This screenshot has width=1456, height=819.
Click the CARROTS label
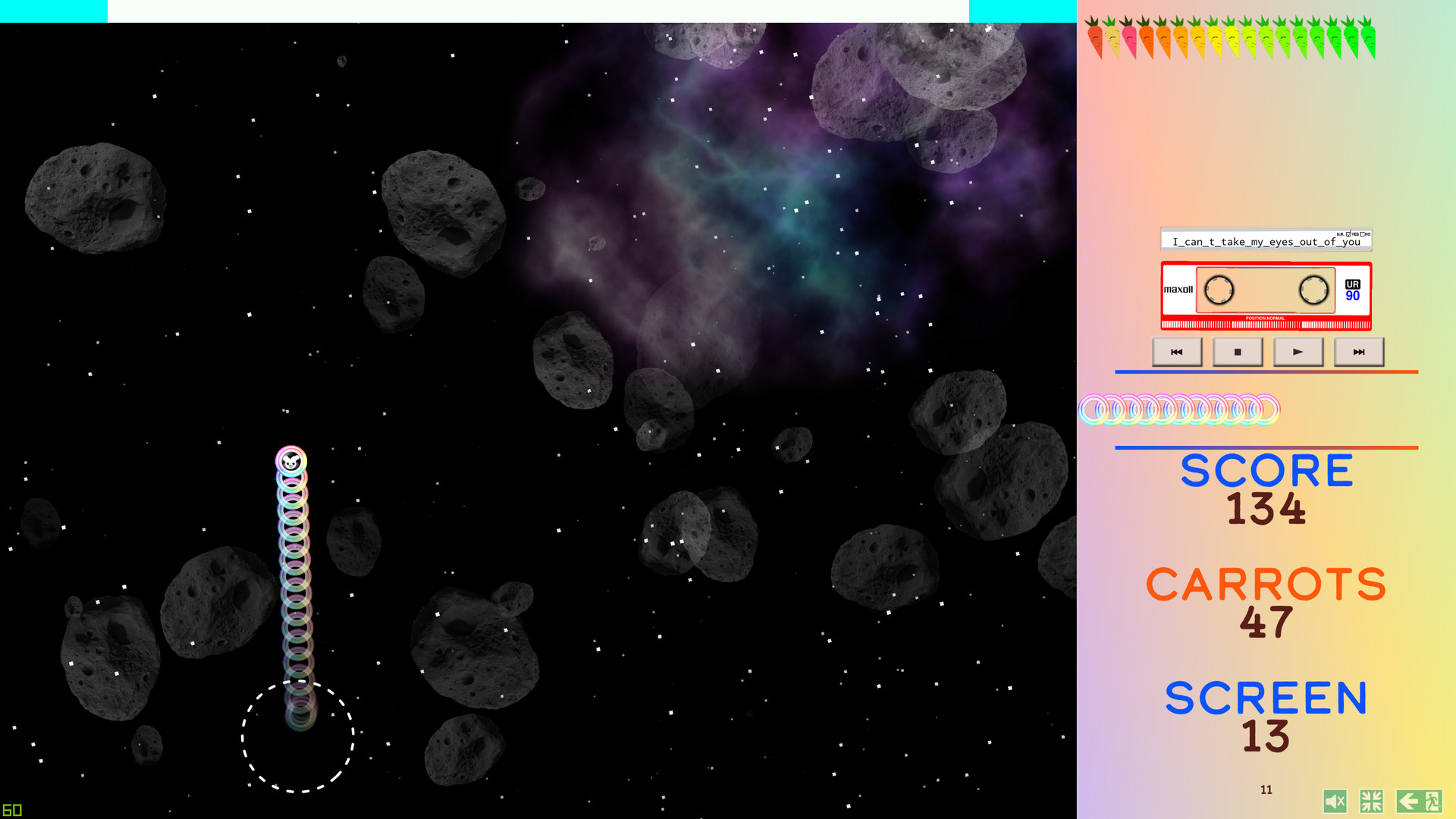(1266, 585)
